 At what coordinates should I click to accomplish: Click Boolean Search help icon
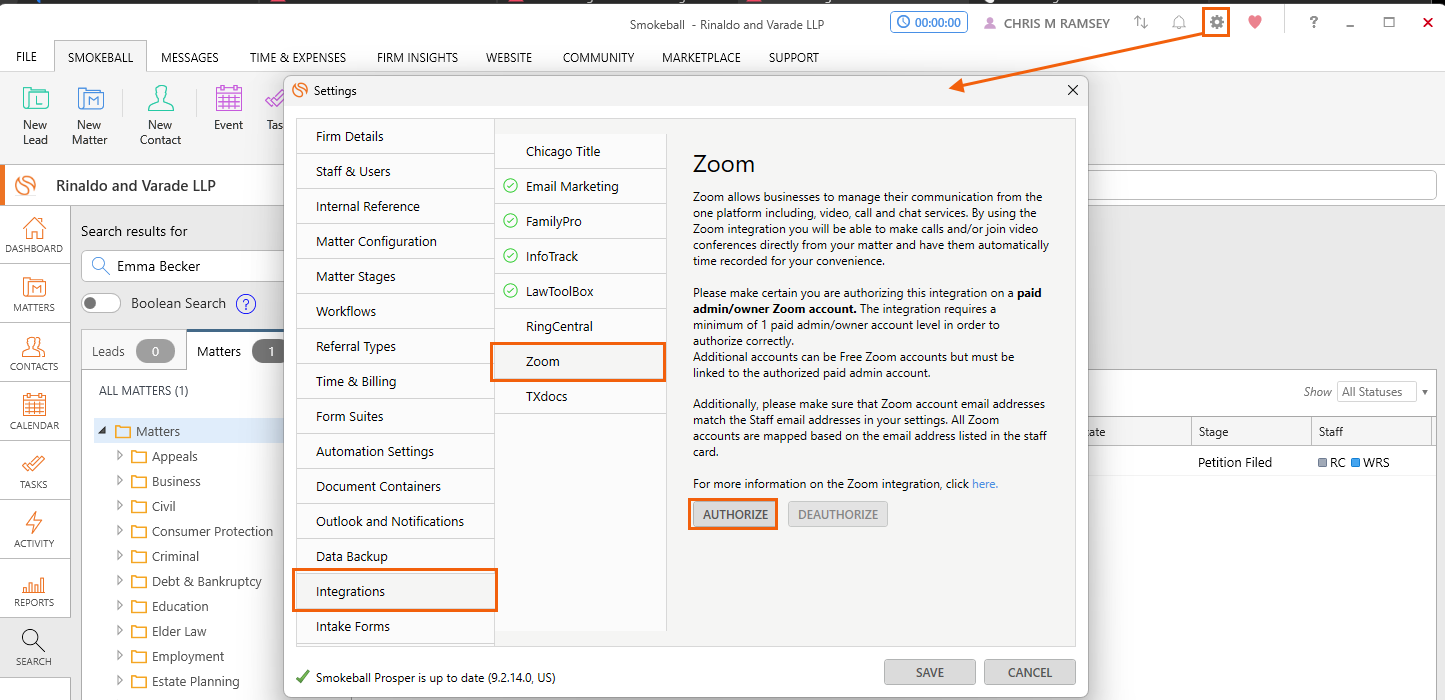click(x=246, y=304)
